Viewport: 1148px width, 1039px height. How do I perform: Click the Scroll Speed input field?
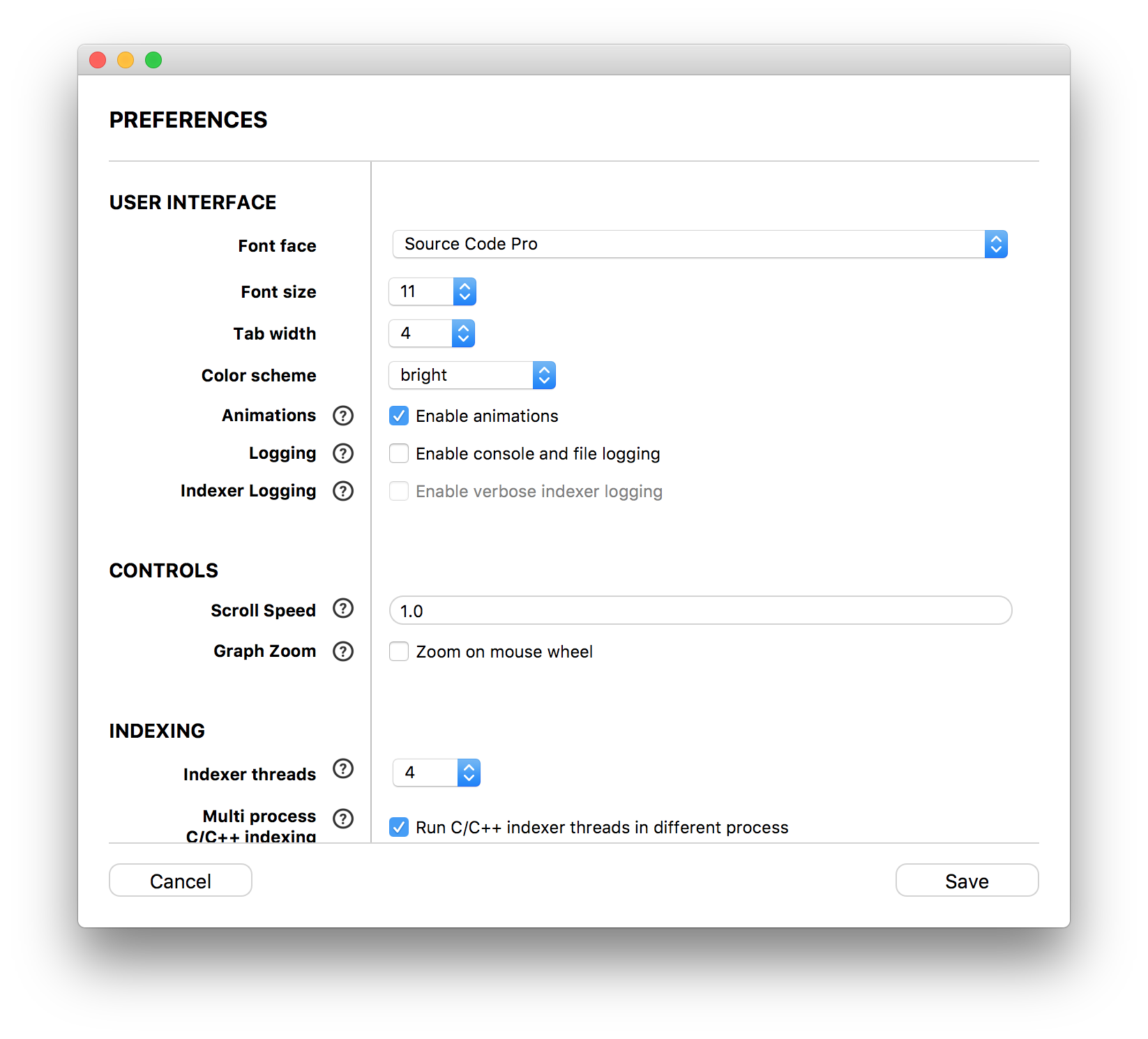pos(700,610)
